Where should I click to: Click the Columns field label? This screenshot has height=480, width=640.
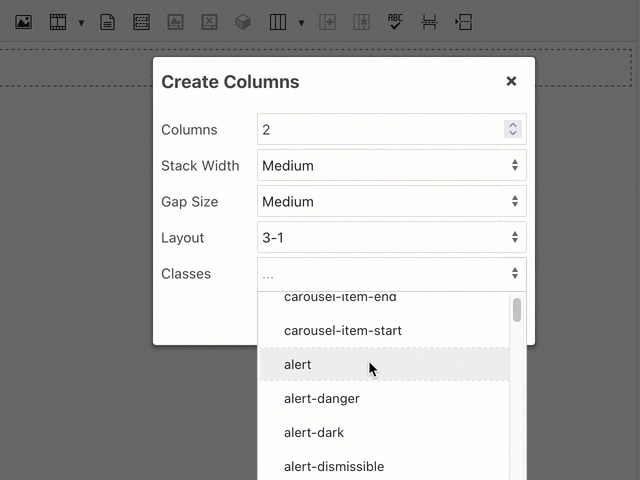(189, 130)
